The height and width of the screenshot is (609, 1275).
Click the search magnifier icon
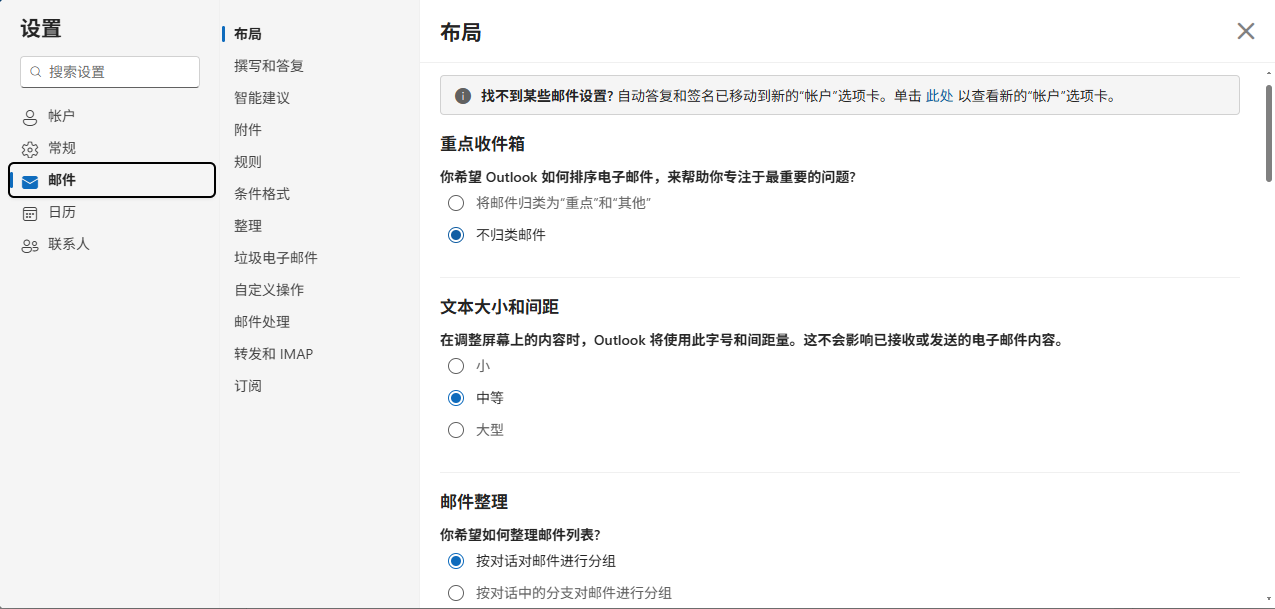click(x=36, y=72)
